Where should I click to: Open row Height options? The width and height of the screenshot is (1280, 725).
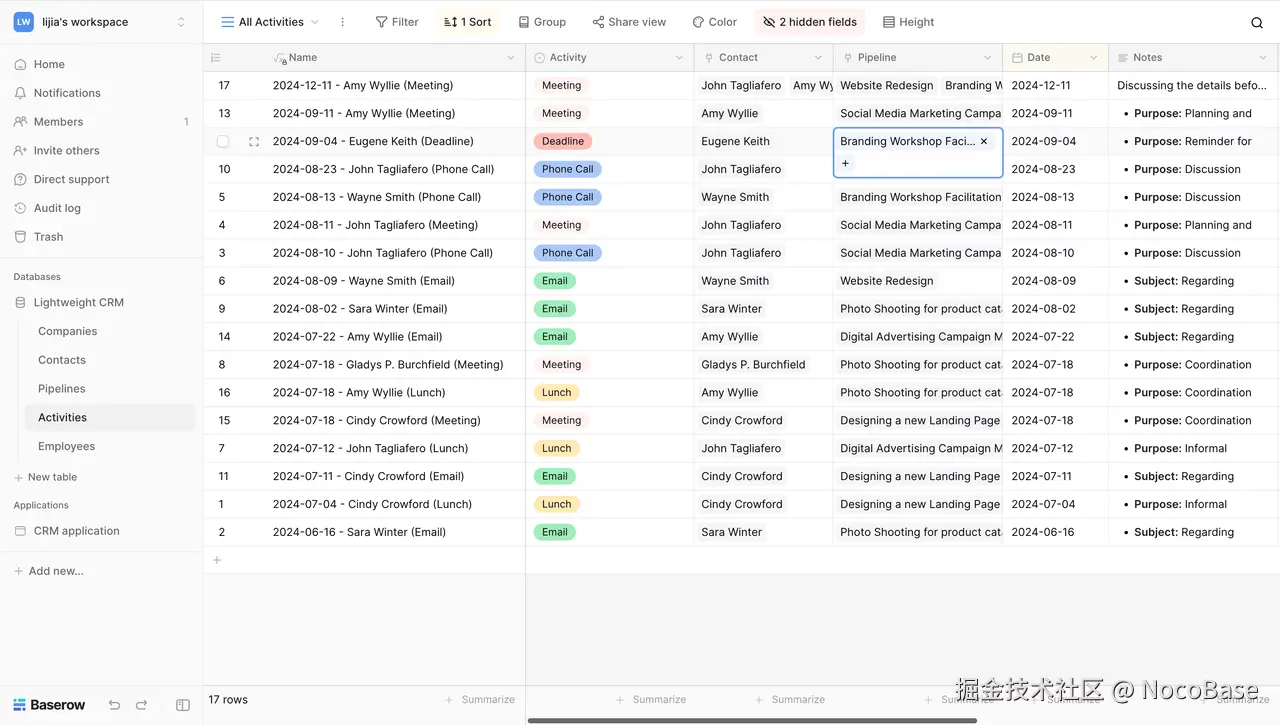click(909, 22)
